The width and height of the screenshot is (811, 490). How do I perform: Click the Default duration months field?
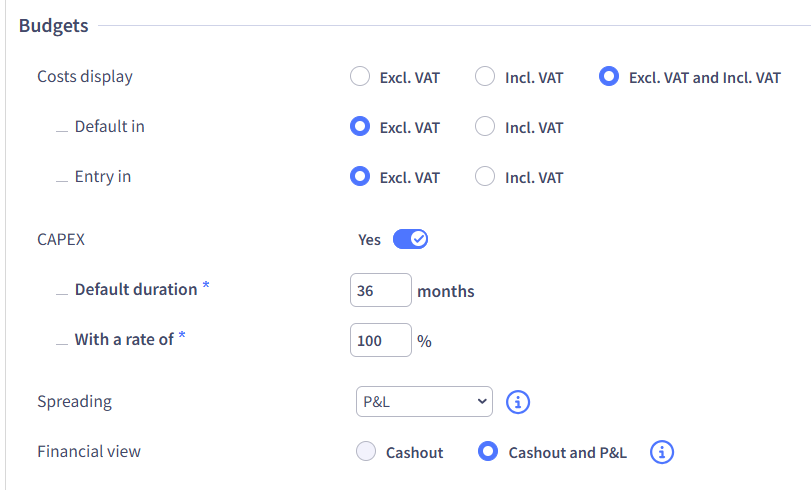(x=381, y=291)
